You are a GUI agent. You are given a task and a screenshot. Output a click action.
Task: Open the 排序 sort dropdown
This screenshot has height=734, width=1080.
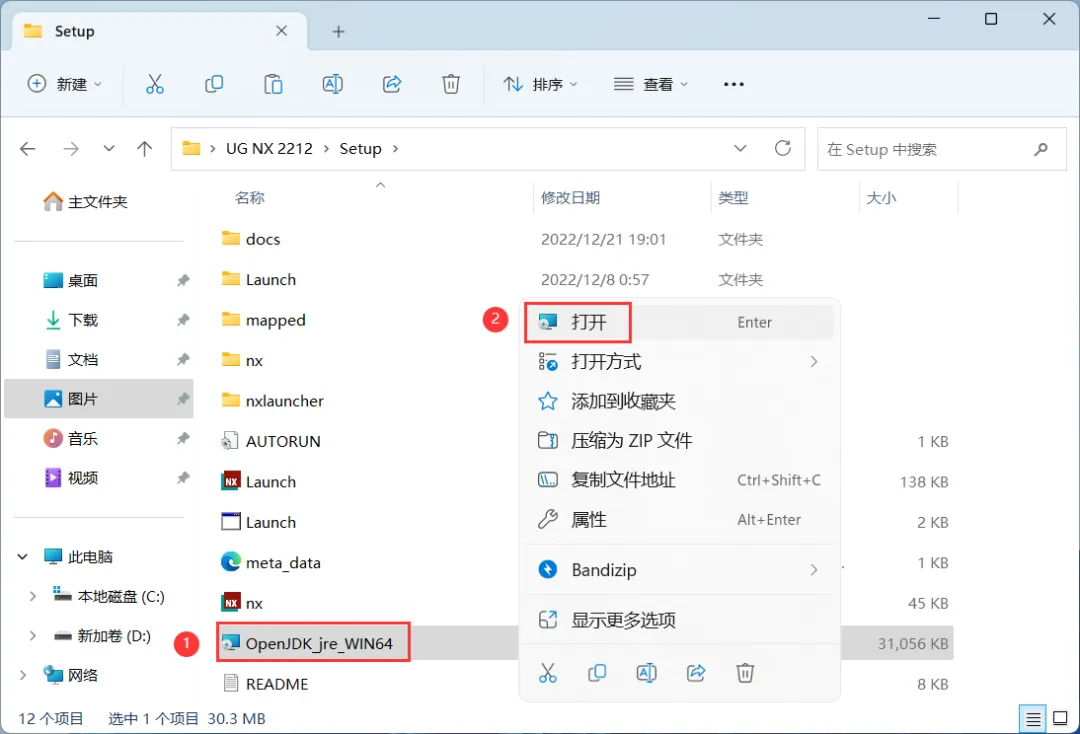pyautogui.click(x=541, y=84)
